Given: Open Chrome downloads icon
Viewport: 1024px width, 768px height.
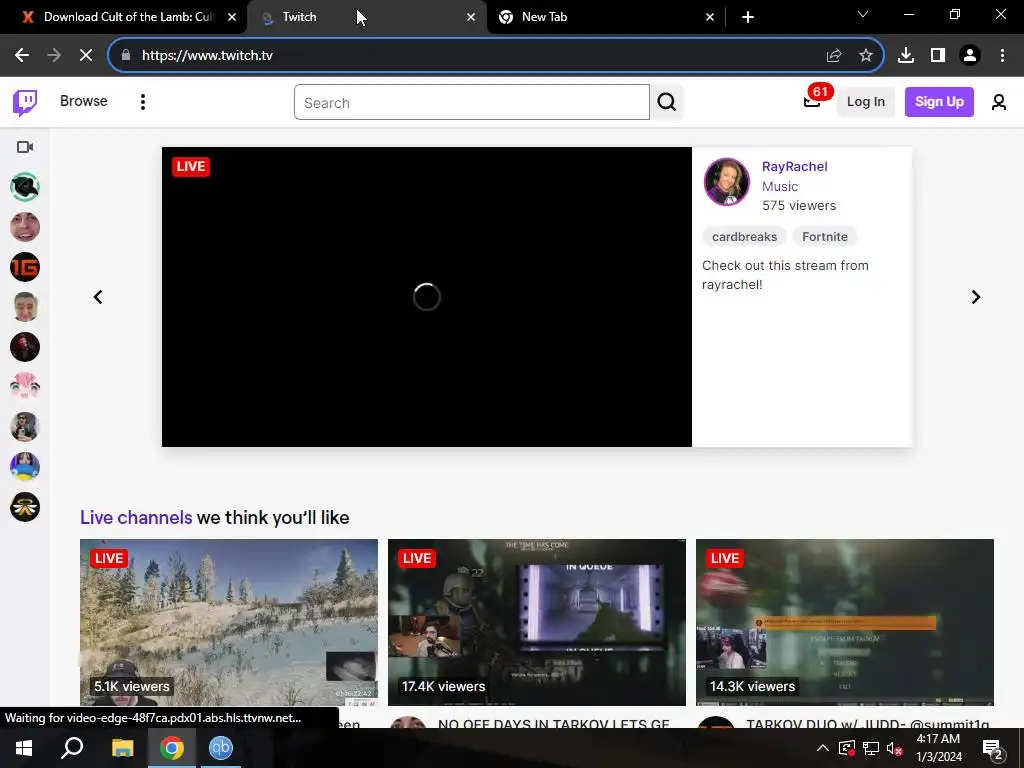Looking at the screenshot, I should [x=906, y=56].
